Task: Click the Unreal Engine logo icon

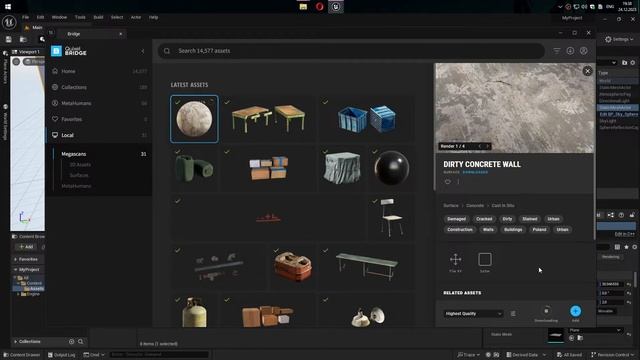Action: (9, 22)
